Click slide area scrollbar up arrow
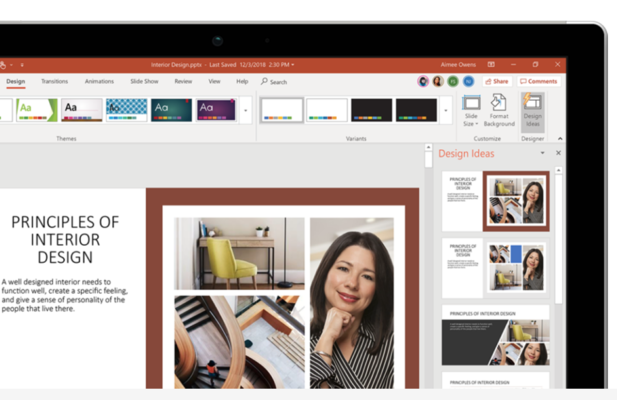The image size is (617, 400). [x=429, y=147]
